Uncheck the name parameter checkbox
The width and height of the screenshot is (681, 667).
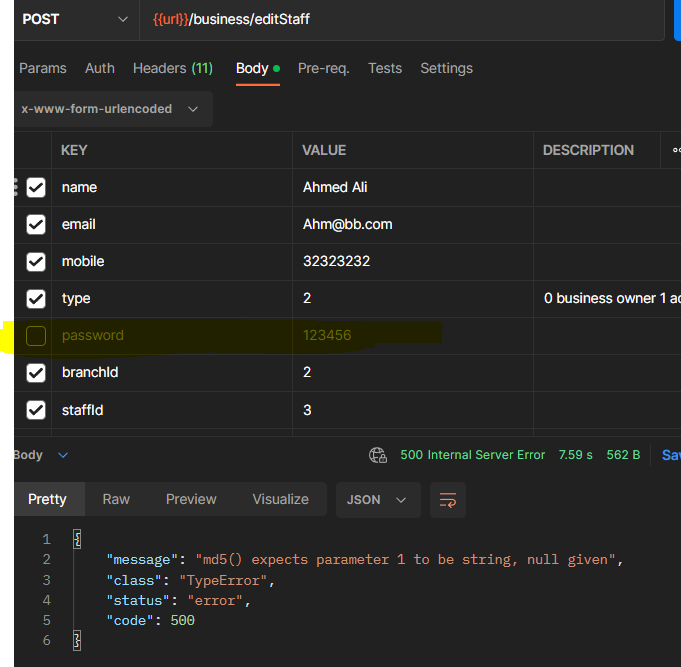pyautogui.click(x=36, y=187)
